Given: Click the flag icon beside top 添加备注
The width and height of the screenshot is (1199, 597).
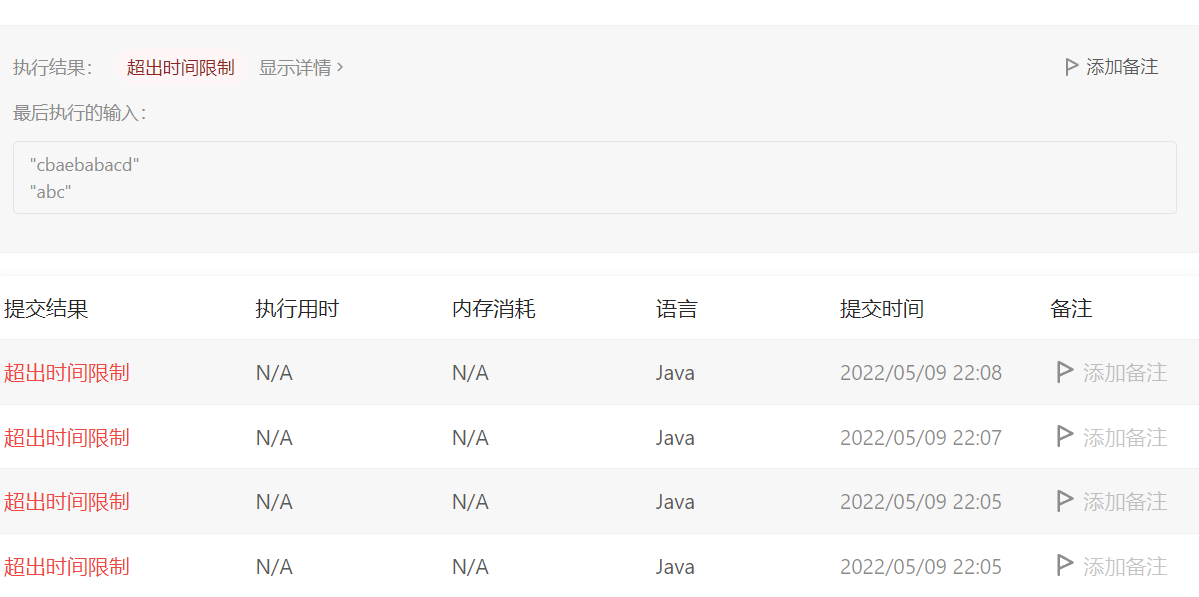Looking at the screenshot, I should pos(1071,67).
